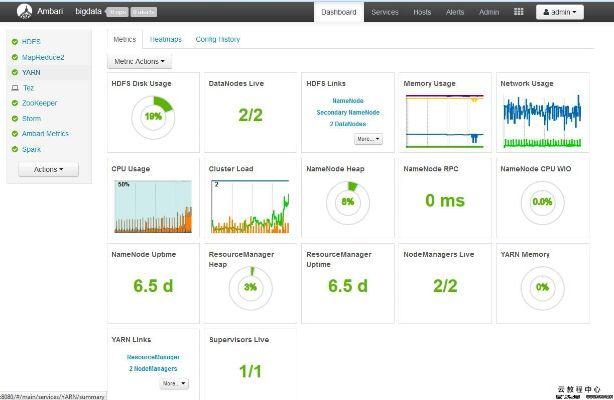Click the YARN Memory gauge
Screen dimensions: 614x400
[542, 287]
